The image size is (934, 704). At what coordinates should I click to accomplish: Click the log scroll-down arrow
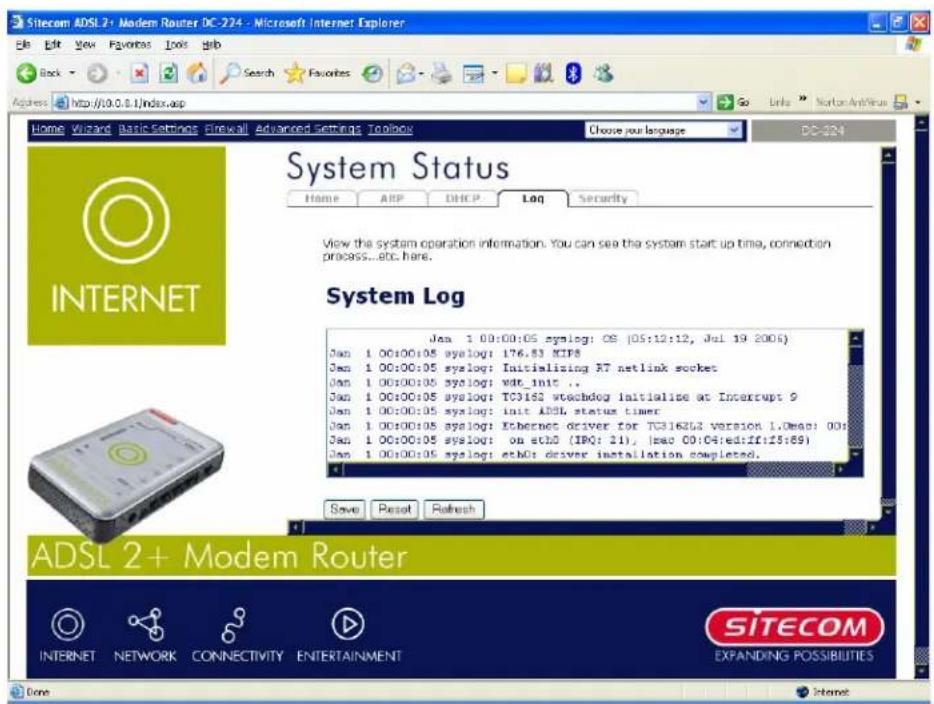point(855,455)
